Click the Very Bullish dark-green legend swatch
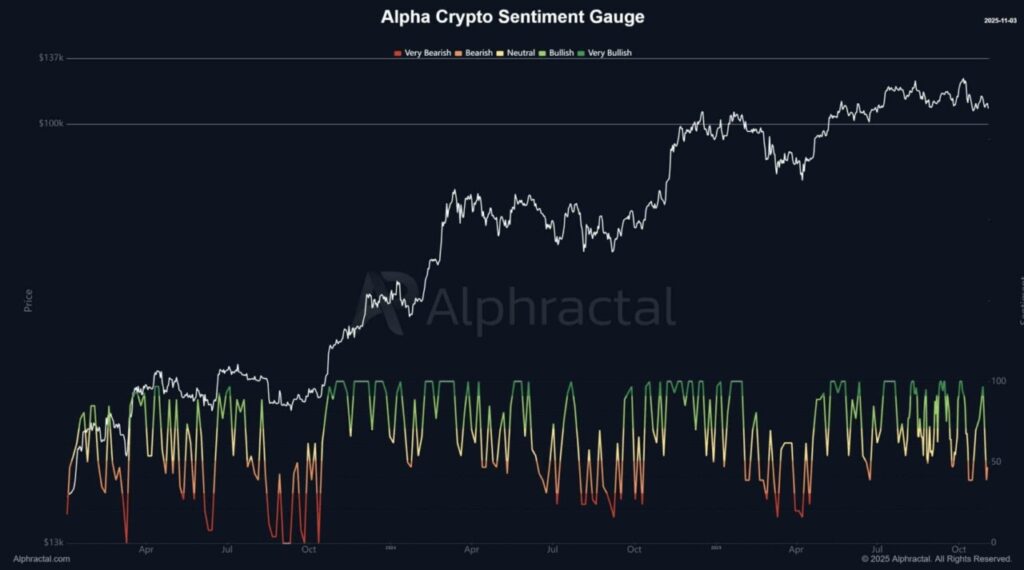 tap(581, 53)
